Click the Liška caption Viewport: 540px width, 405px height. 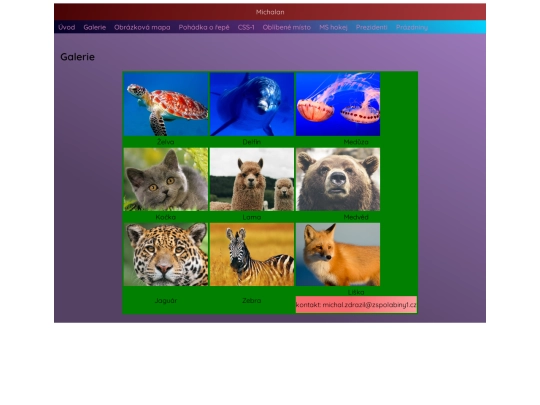click(356, 292)
